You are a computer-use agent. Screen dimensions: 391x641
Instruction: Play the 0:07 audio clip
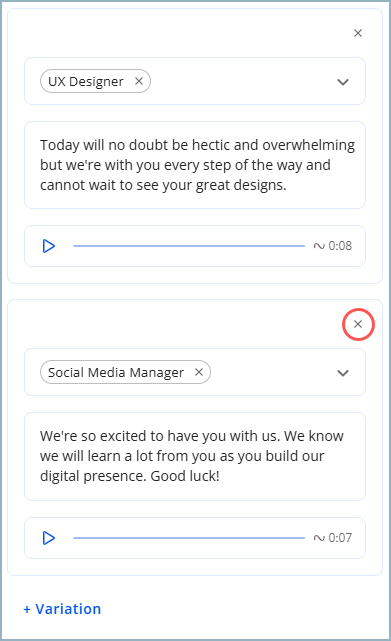[x=49, y=538]
